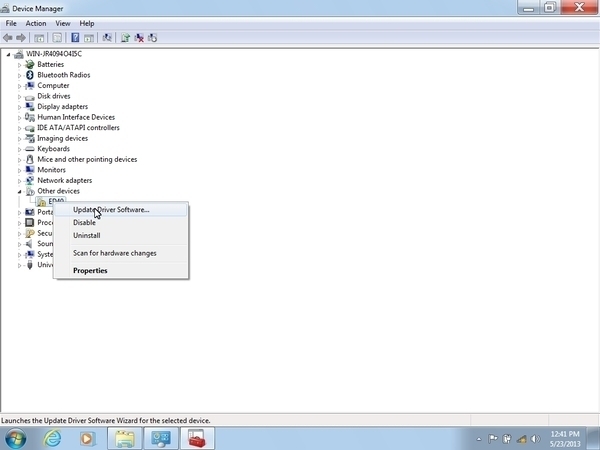Choose Properties in the context menu
600x450 pixels.
pyautogui.click(x=90, y=270)
